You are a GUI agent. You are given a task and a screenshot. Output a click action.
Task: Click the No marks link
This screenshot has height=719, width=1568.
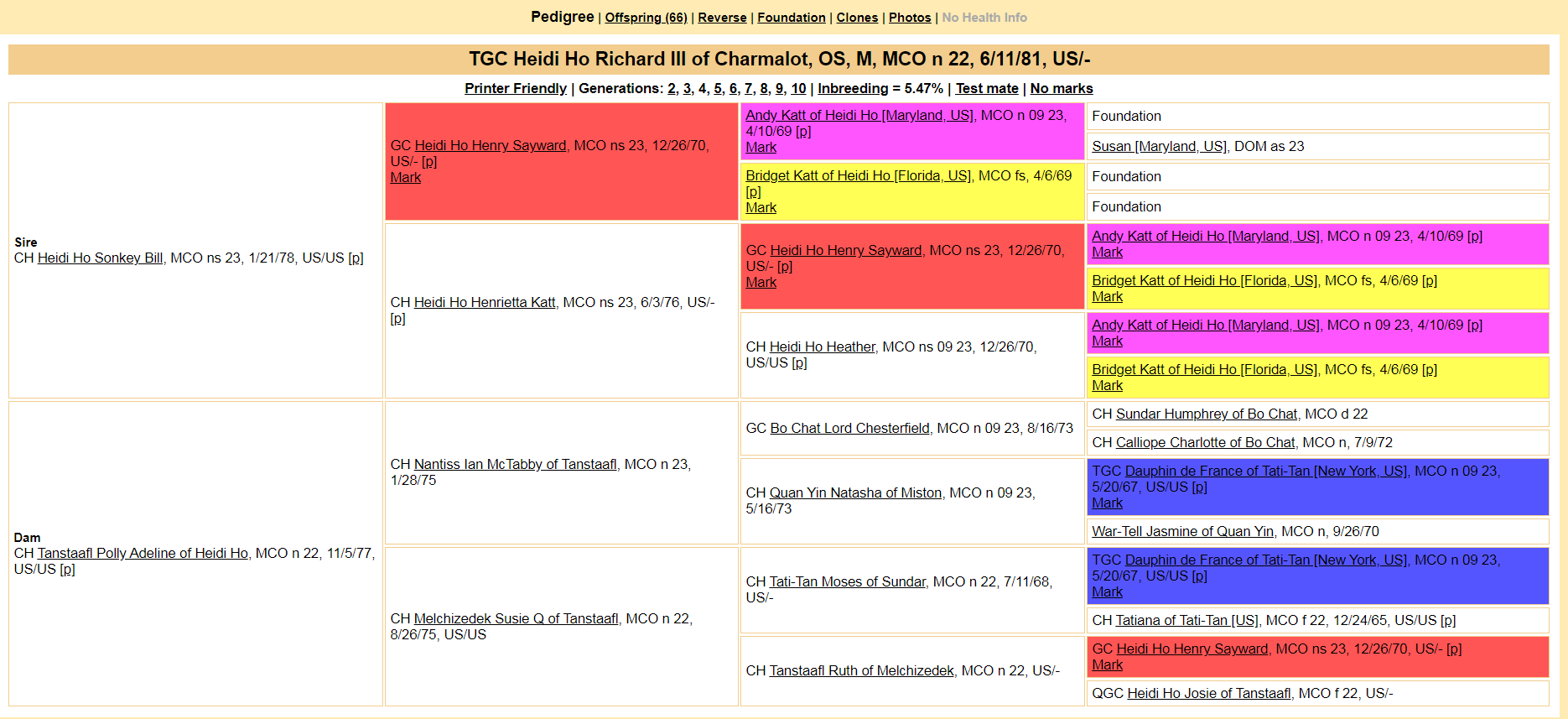point(1062,88)
